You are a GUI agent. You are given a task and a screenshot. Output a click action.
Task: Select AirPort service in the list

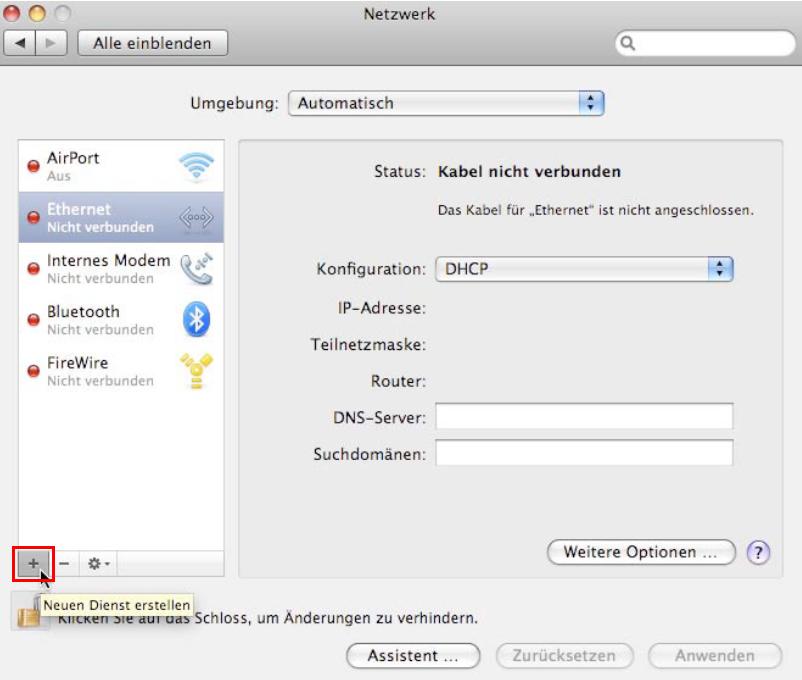point(121,166)
